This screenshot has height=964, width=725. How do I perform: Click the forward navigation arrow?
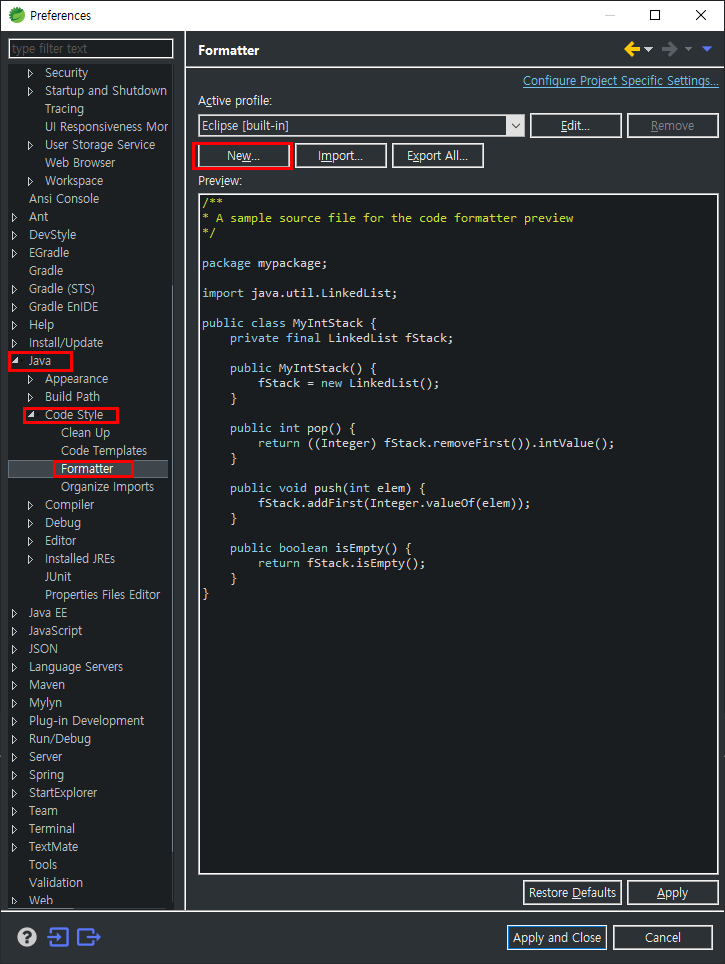669,49
